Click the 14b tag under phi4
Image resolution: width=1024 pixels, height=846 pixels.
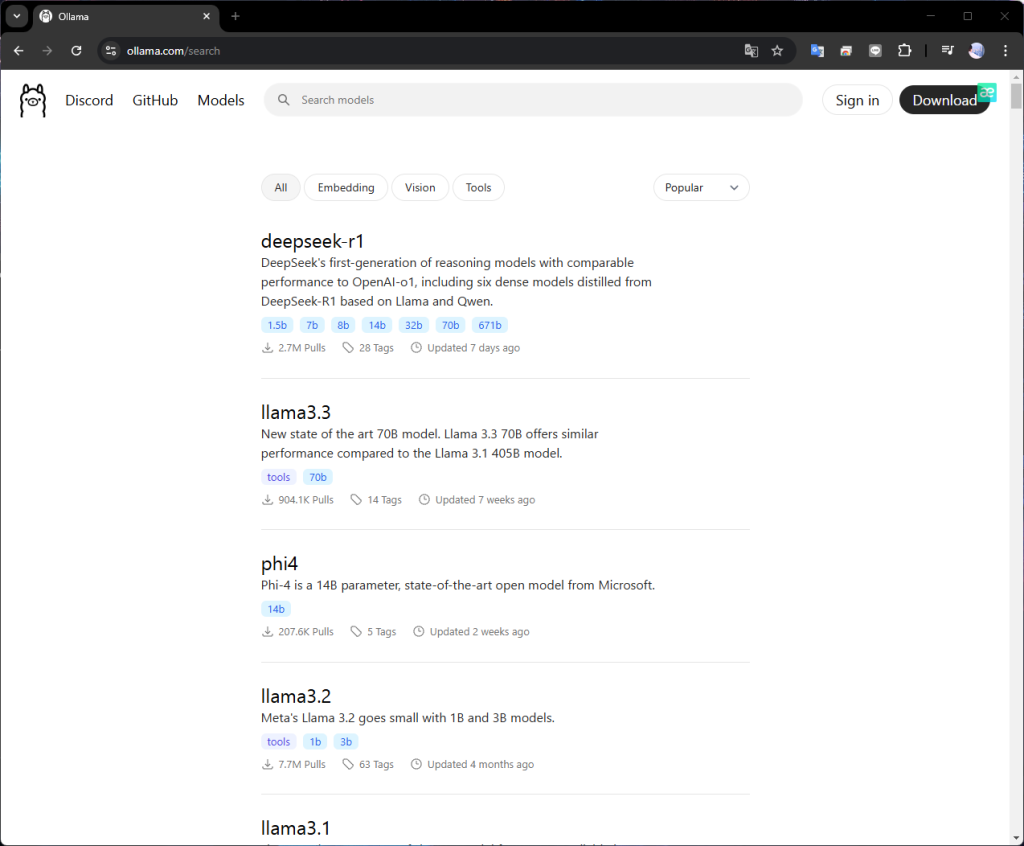[276, 609]
